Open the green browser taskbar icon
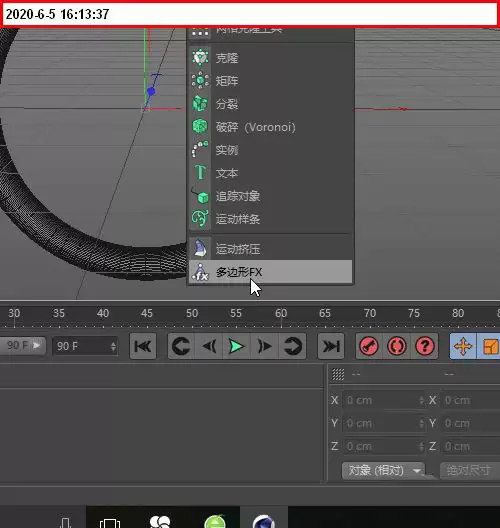 (x=215, y=521)
